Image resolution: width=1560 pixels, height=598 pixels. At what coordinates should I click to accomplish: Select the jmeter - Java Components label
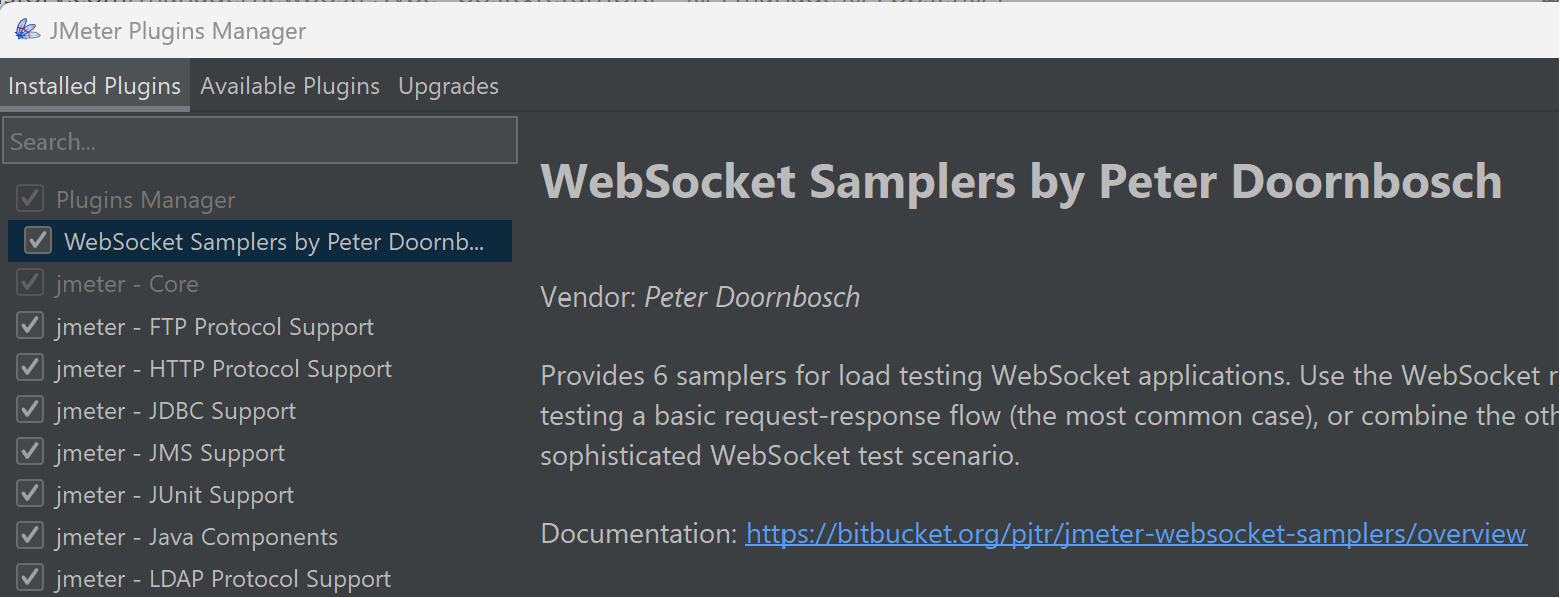point(197,537)
